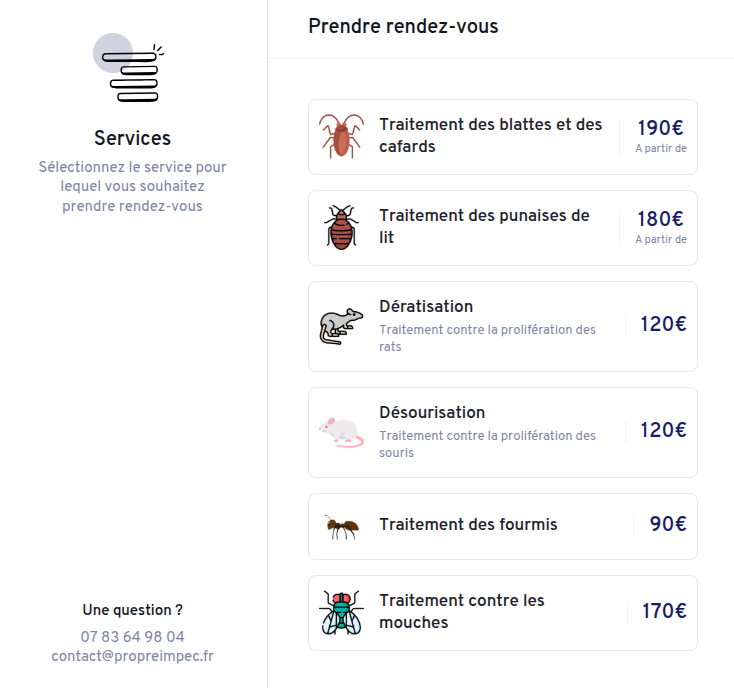The height and width of the screenshot is (688, 734).
Task: Select Traitement des blattes et des cafards
Action: pos(491,136)
